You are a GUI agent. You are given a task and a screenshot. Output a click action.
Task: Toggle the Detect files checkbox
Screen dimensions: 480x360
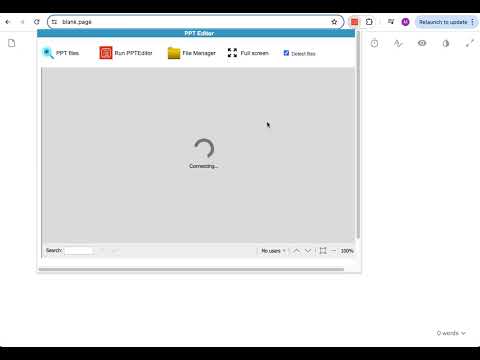click(286, 53)
